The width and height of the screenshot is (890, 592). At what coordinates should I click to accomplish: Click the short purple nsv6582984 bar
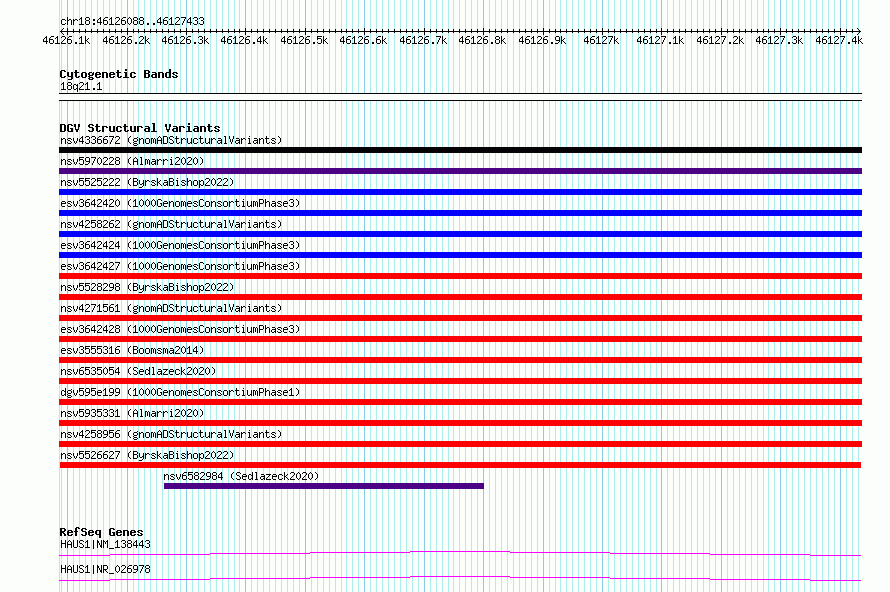pyautogui.click(x=324, y=486)
